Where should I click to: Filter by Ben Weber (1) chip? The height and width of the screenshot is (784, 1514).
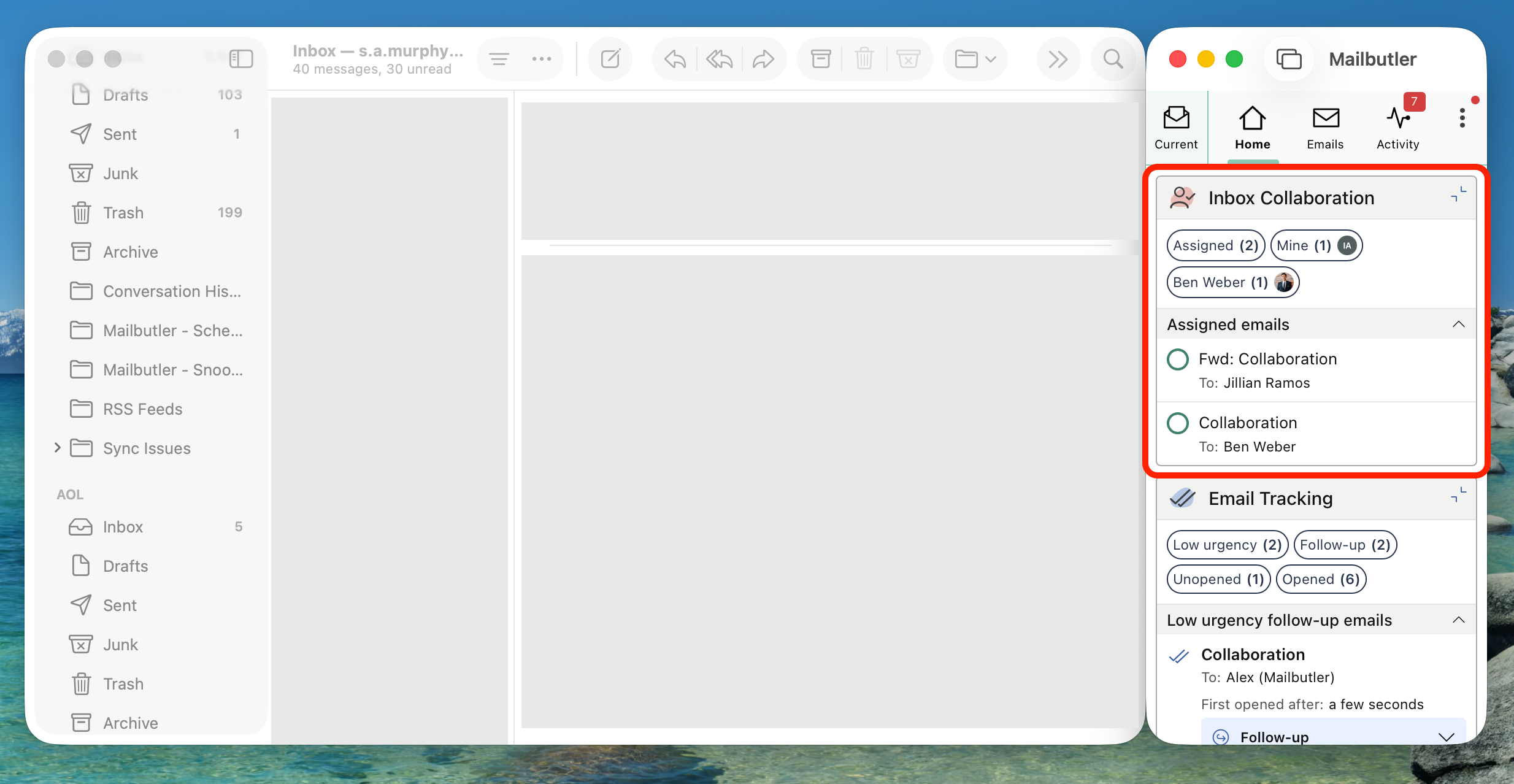point(1233,282)
